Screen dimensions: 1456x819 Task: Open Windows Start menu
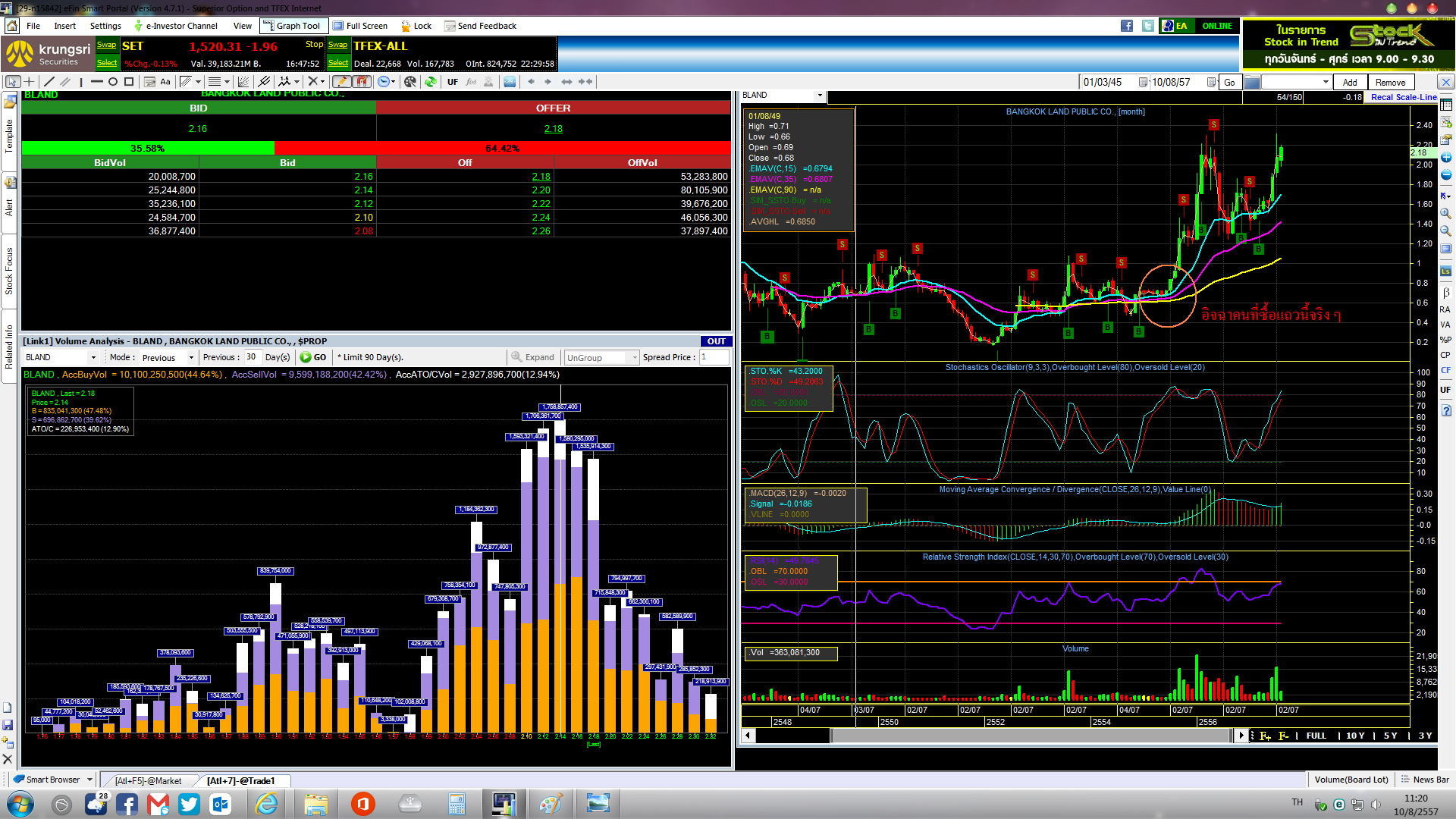(x=20, y=804)
